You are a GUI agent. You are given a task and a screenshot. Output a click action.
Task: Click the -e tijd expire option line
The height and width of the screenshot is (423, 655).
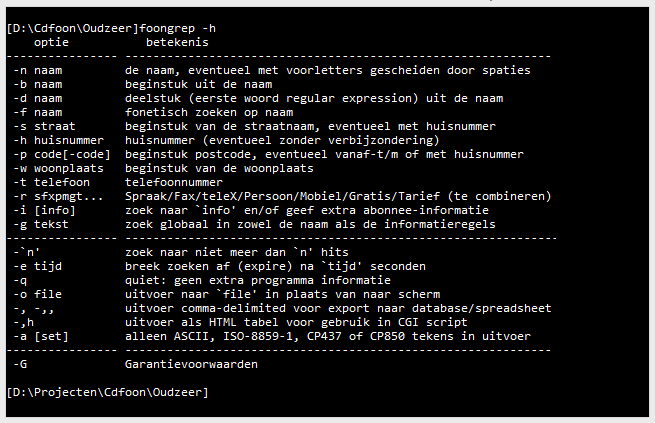click(x=219, y=266)
